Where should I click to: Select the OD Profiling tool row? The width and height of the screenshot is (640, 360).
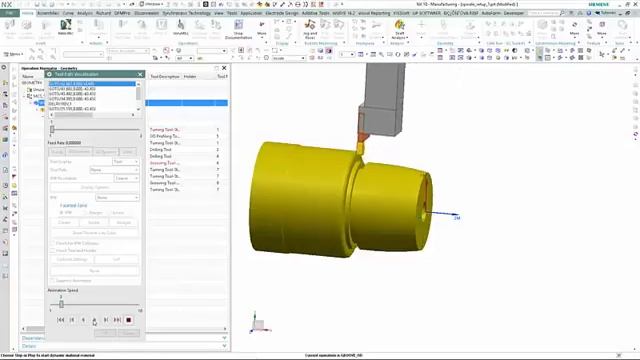coord(187,136)
